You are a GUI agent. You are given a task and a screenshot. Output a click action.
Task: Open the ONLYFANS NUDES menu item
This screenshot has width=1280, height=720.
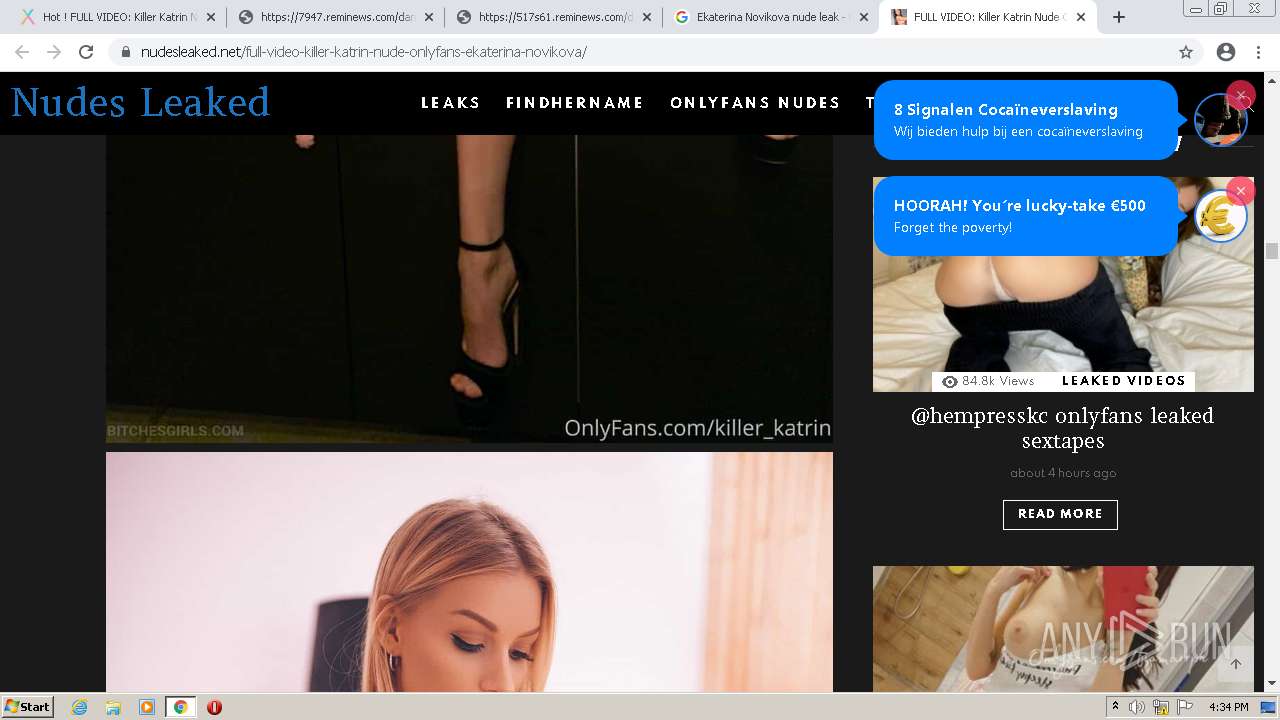pyautogui.click(x=755, y=102)
